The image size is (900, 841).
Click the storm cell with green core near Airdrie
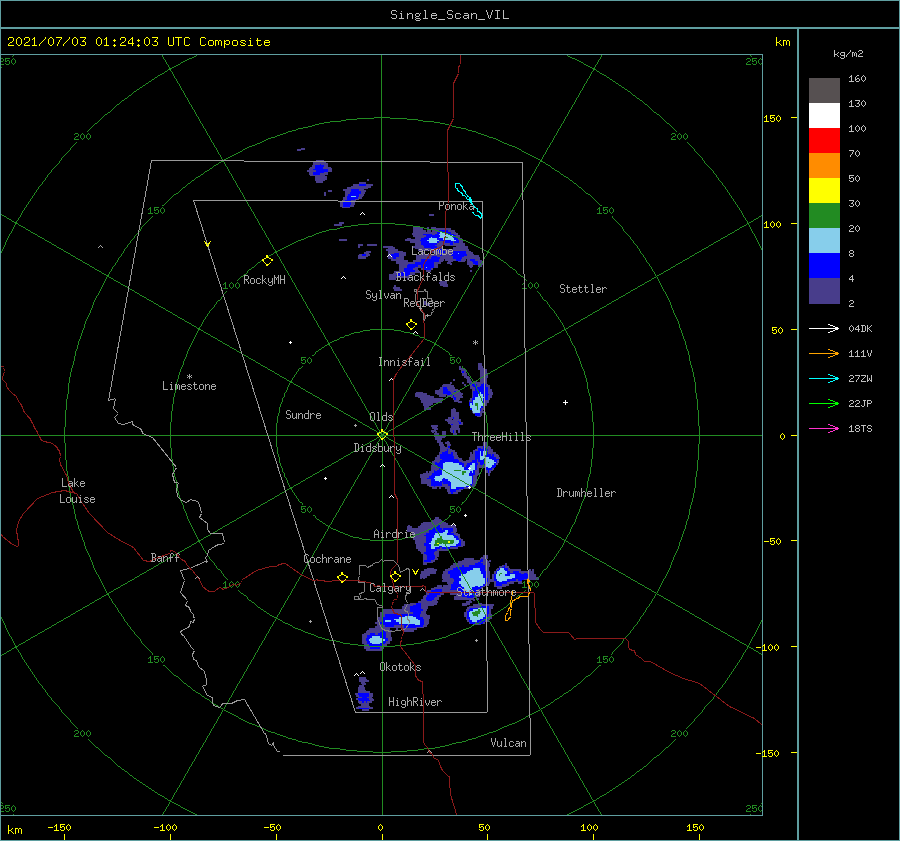click(x=441, y=540)
